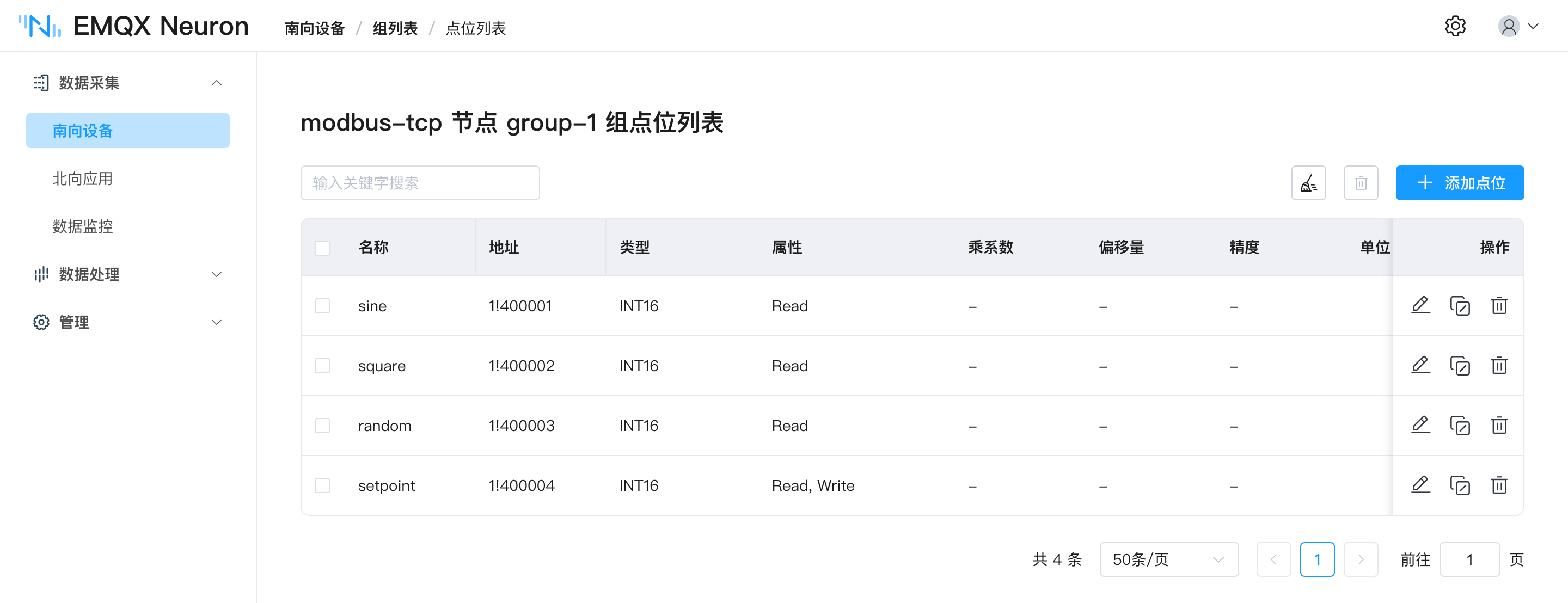Focus the keyword search input field
The width and height of the screenshot is (1568, 603).
pyautogui.click(x=420, y=182)
